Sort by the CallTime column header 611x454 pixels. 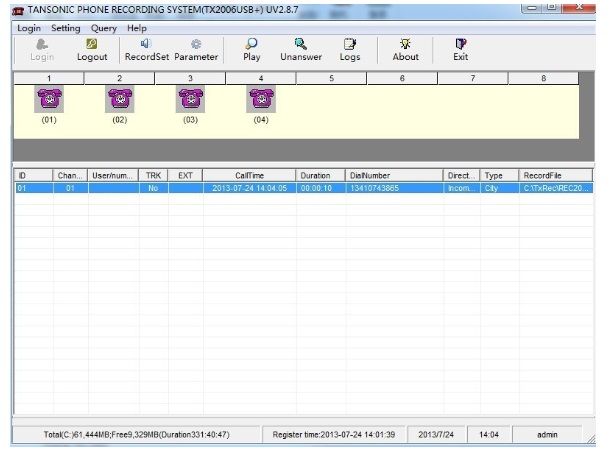point(249,175)
